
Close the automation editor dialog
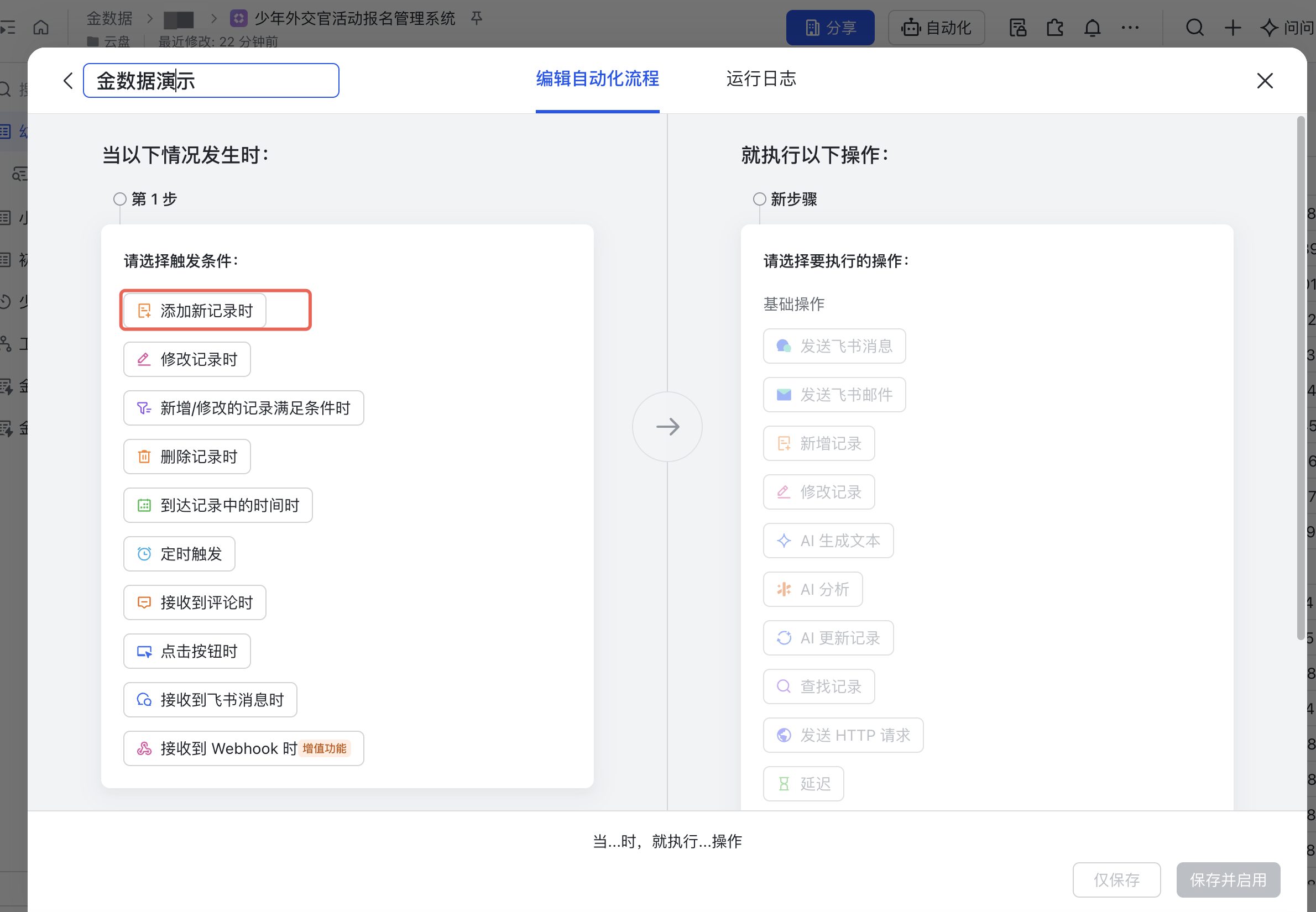coord(1265,81)
